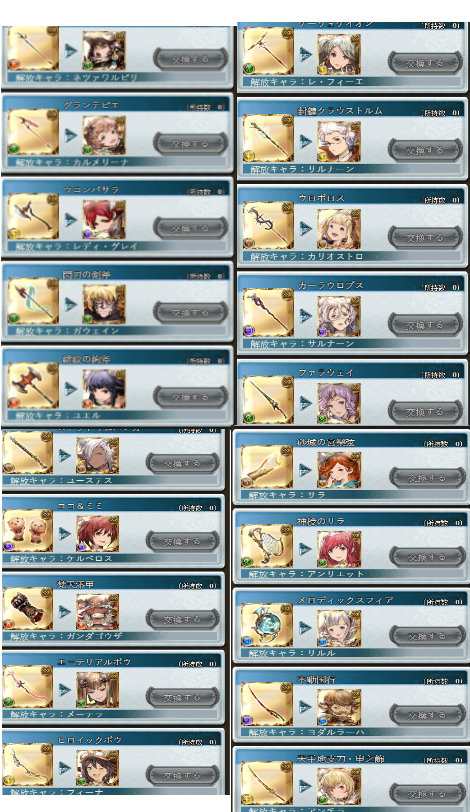Screen dimensions: 470x812
Task: Select the 梵天添甲 gauntlet weapon icon
Action: click(x=27, y=608)
